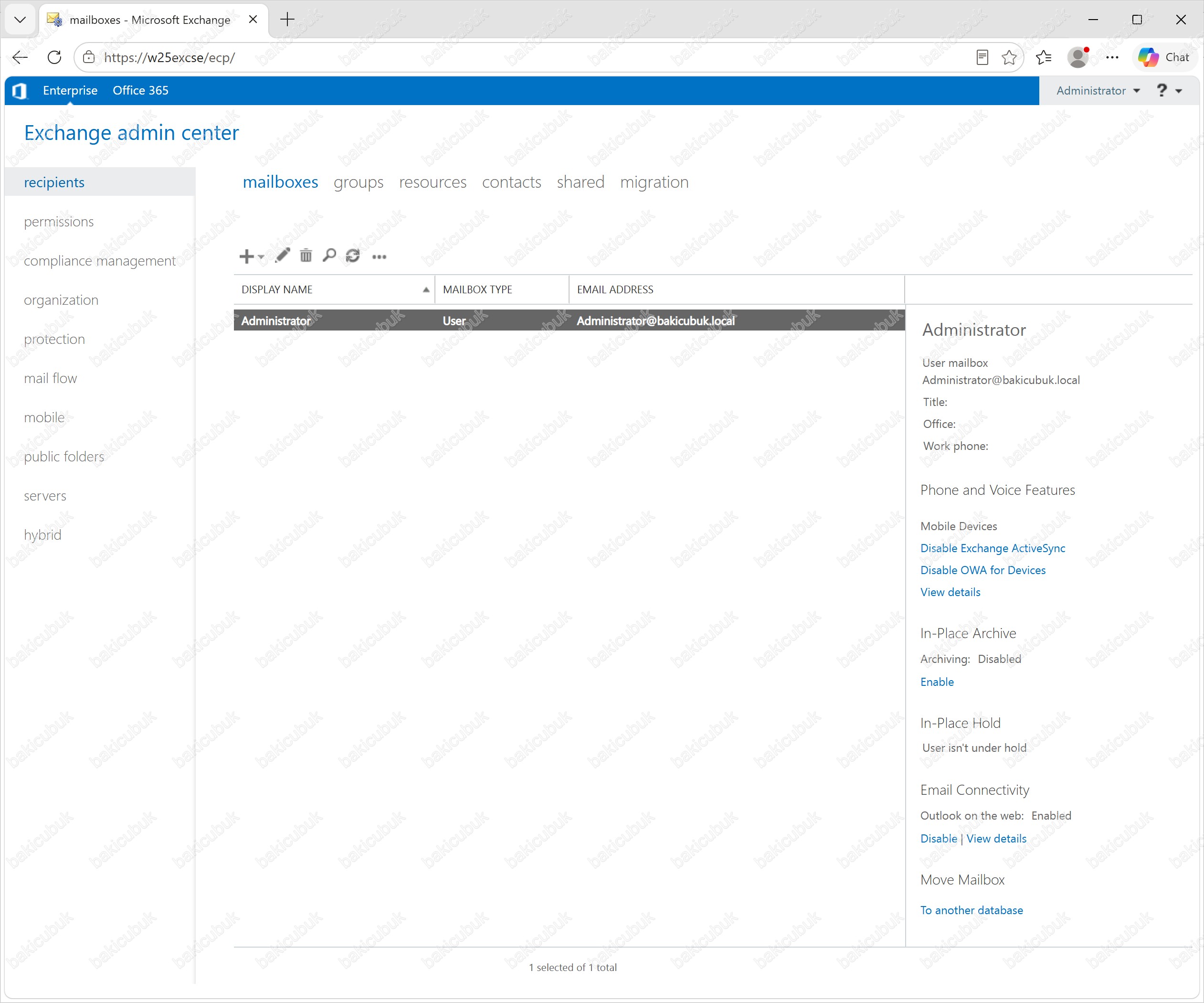Viewport: 1204px width, 1003px height.
Task: Go to public folders
Action: 64,457
